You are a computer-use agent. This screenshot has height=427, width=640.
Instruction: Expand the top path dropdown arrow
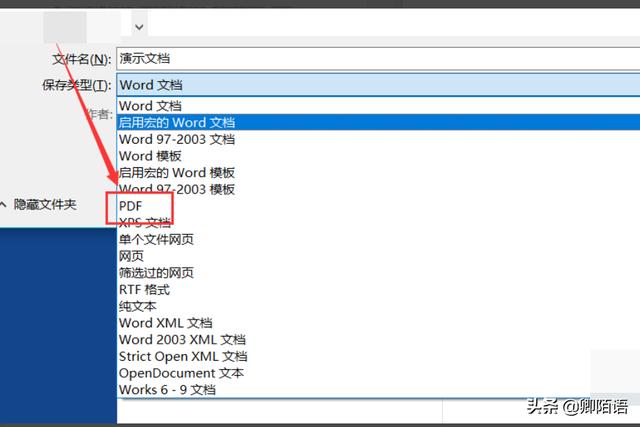(x=139, y=26)
